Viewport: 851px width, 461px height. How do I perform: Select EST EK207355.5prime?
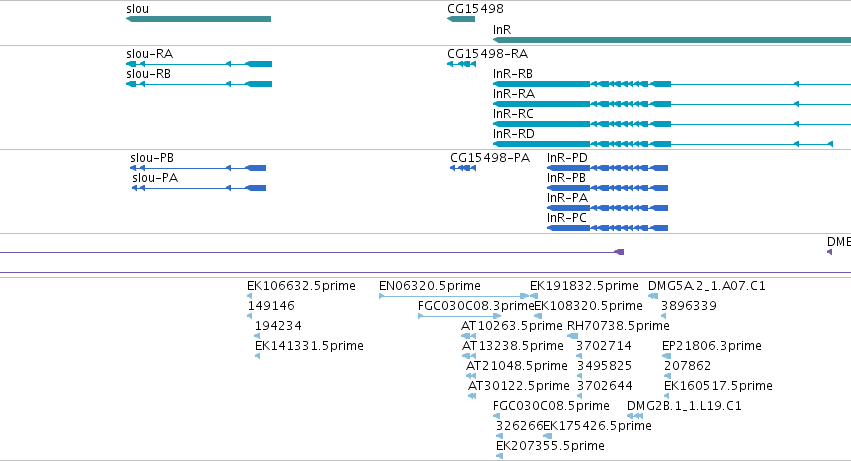click(x=499, y=457)
